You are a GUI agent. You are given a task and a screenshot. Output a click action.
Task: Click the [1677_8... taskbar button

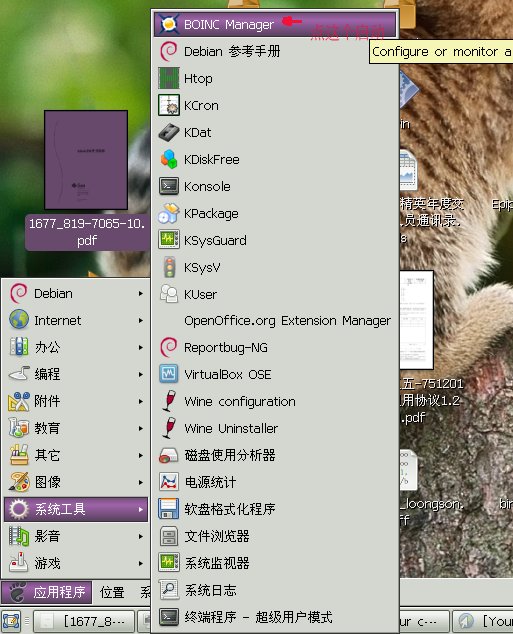84,621
